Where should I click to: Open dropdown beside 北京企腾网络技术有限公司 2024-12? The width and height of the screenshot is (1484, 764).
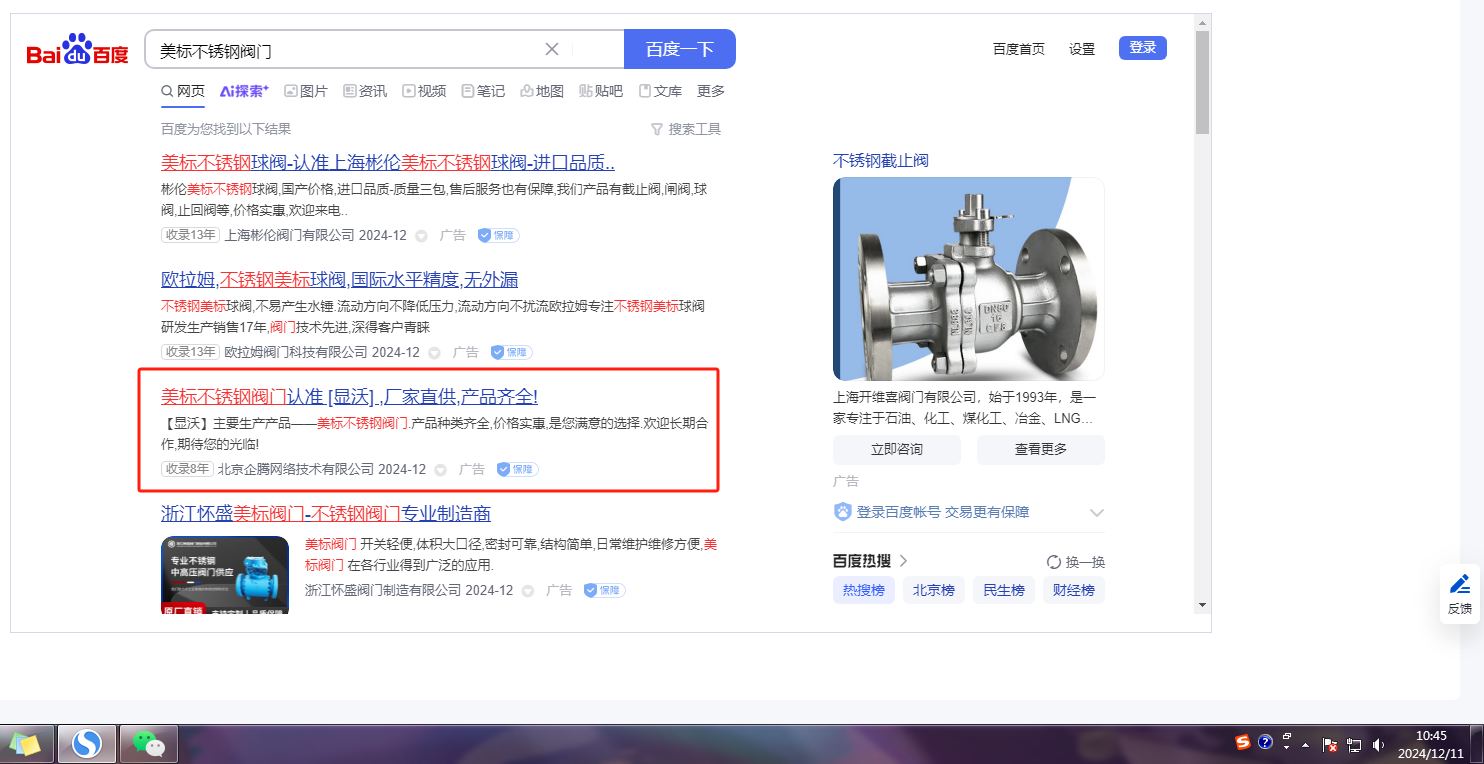point(440,470)
